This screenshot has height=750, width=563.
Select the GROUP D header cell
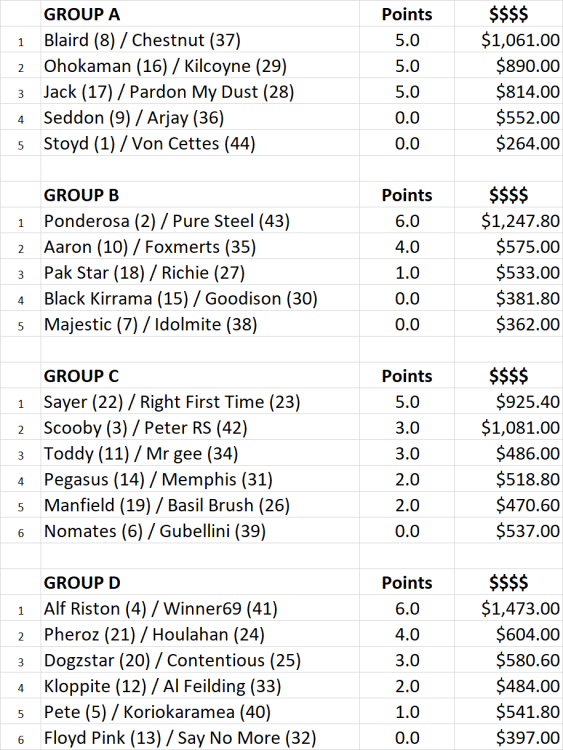tap(200, 582)
